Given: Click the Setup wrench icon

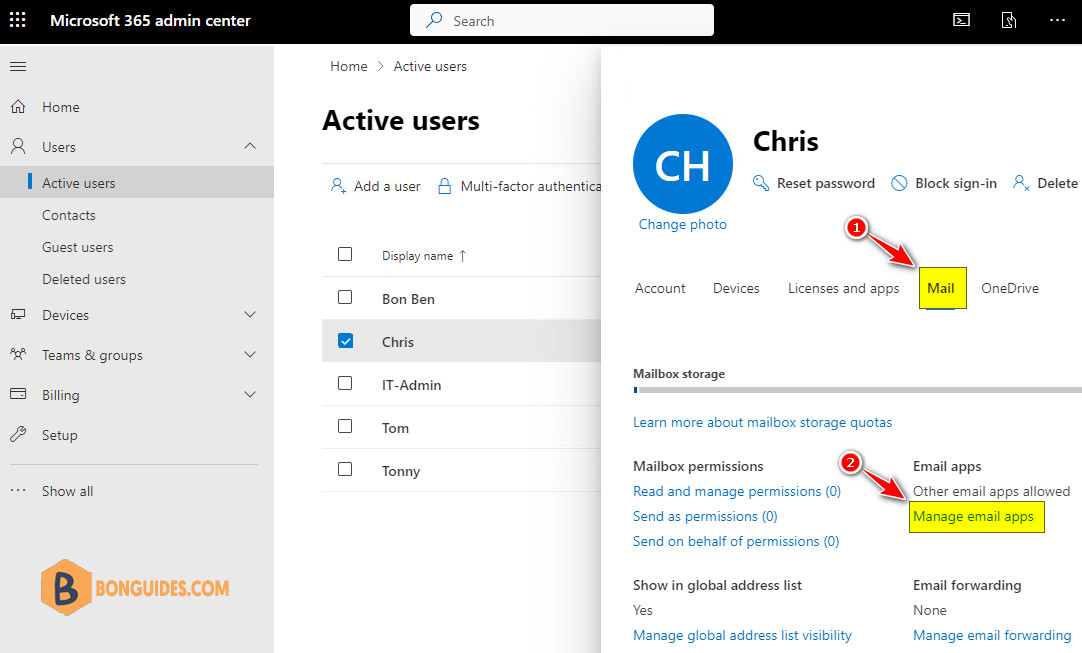Looking at the screenshot, I should pyautogui.click(x=19, y=434).
